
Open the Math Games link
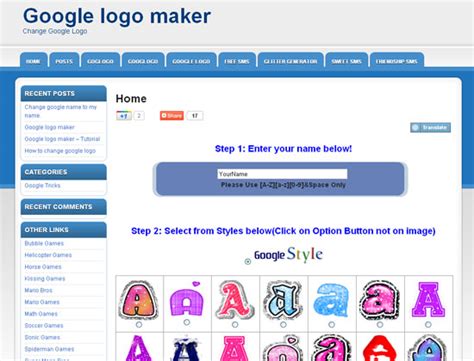pos(41,314)
